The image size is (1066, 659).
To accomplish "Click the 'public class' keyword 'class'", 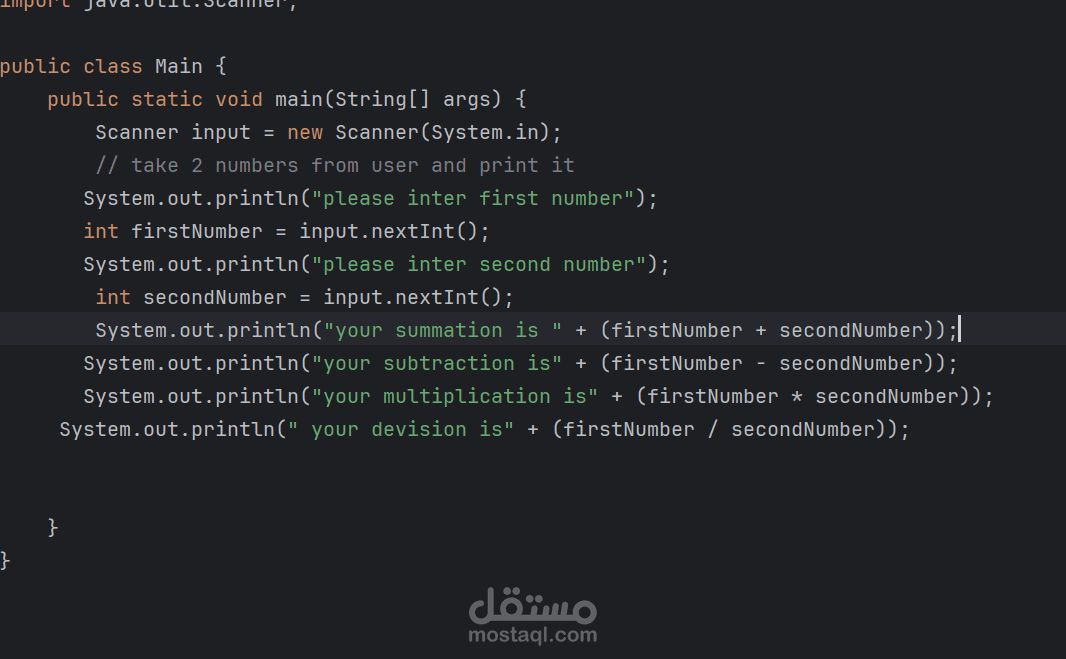I will point(113,67).
